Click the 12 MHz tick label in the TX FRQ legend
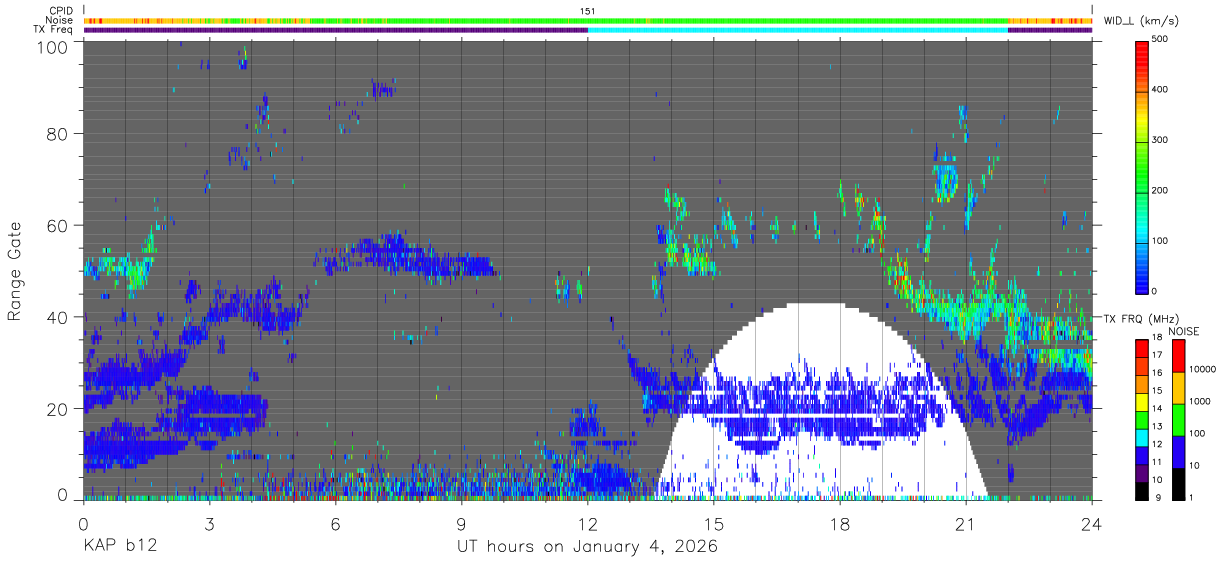1228x567 pixels. pos(1155,444)
